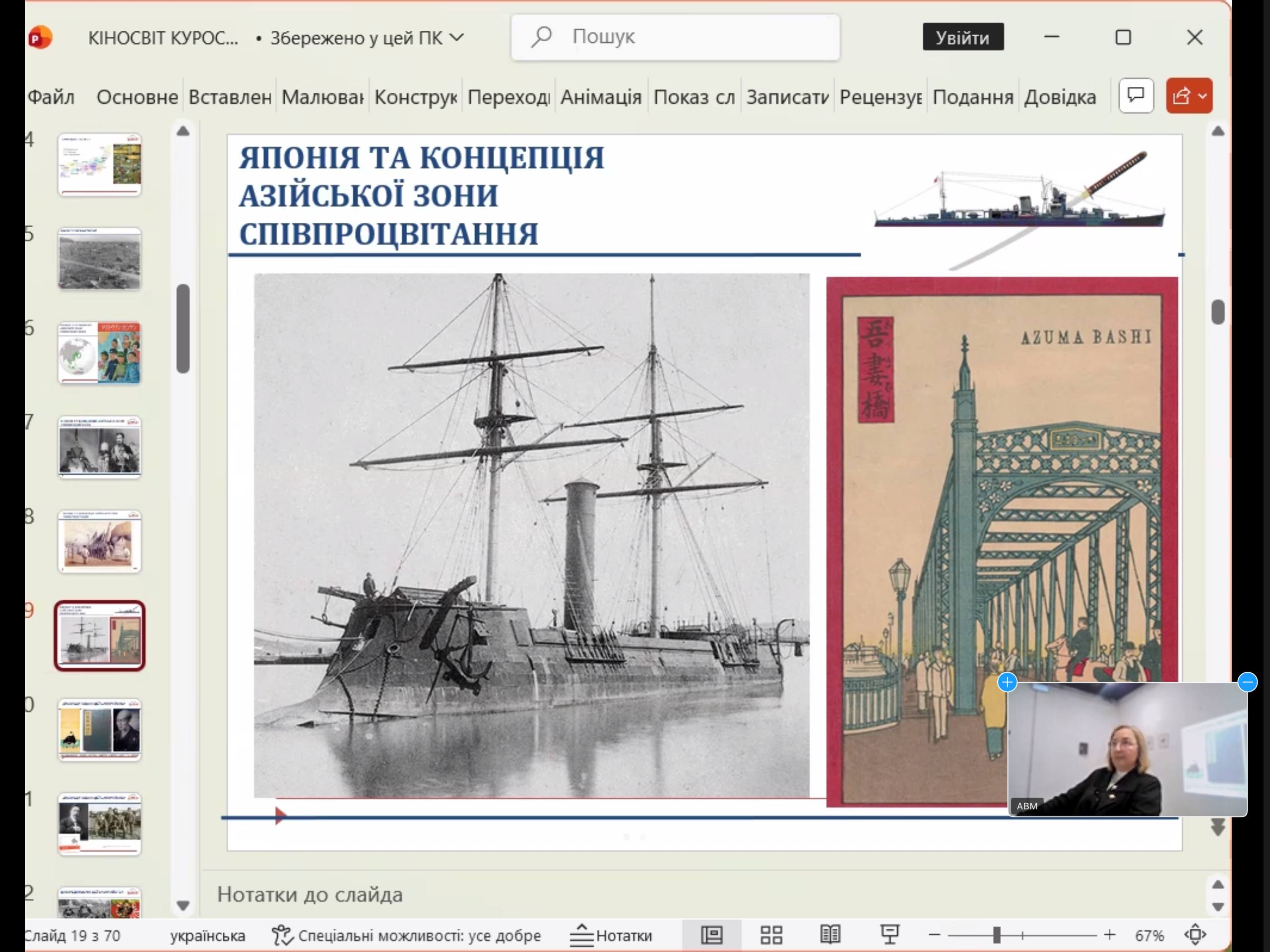
Task: Expand the saved location dropdown
Action: (x=457, y=37)
